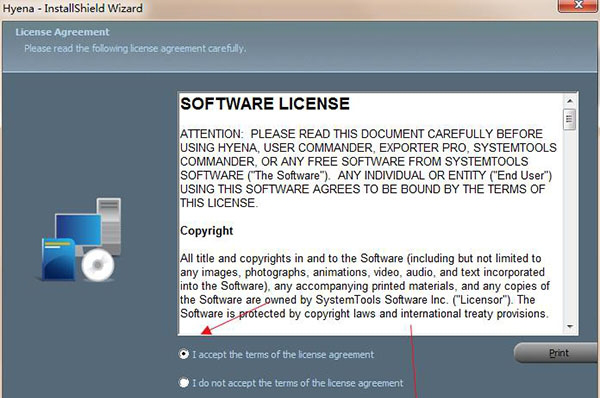Click the Print button
This screenshot has height=413, width=600.
(557, 353)
